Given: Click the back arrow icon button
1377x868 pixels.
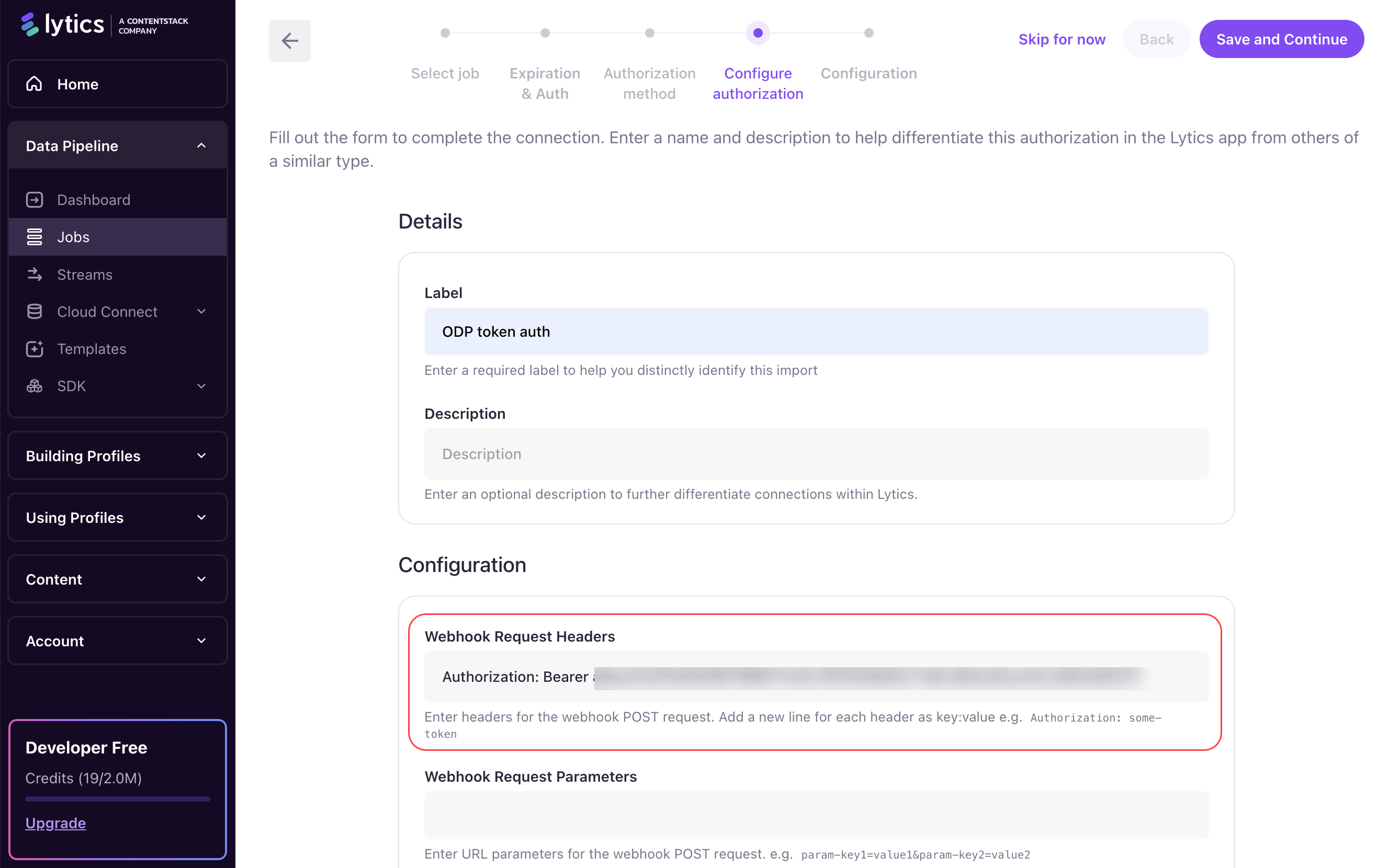Looking at the screenshot, I should point(289,41).
